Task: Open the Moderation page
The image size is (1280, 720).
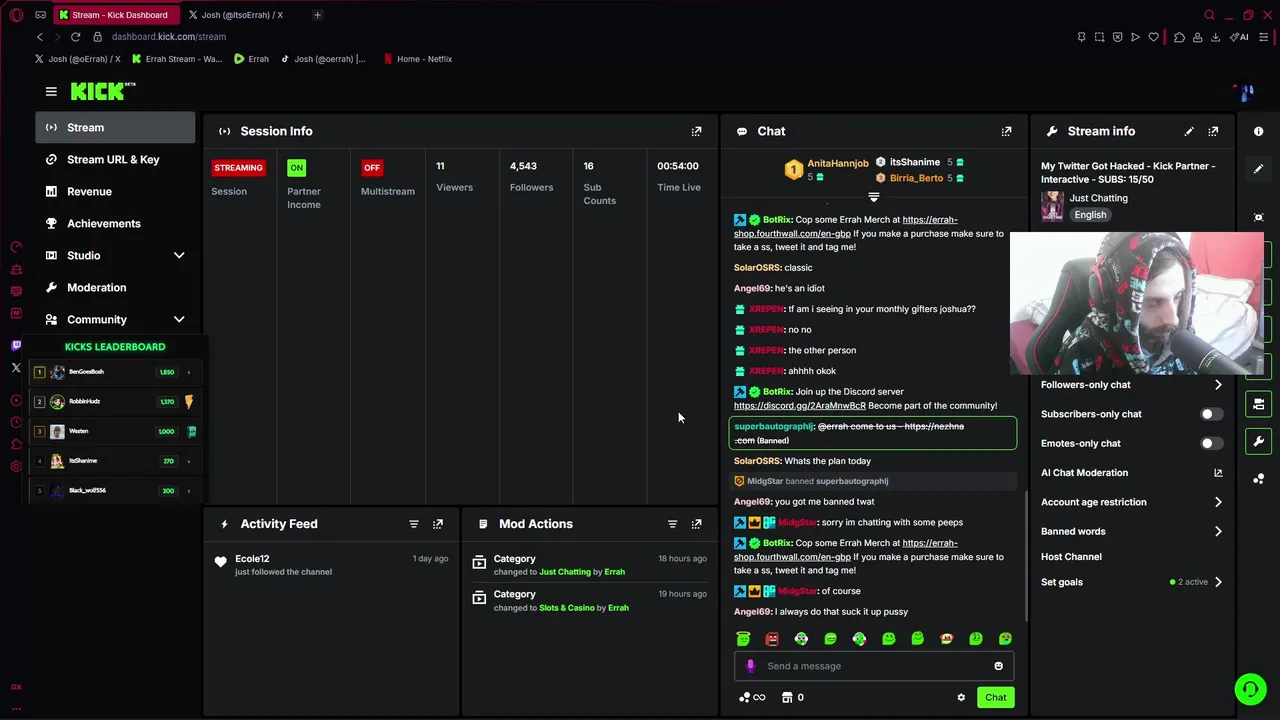Action: [x=116, y=288]
